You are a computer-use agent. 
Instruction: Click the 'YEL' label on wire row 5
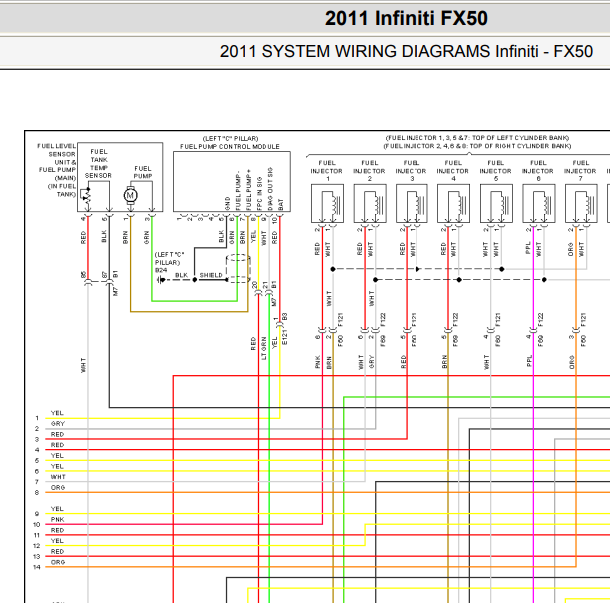[57, 456]
